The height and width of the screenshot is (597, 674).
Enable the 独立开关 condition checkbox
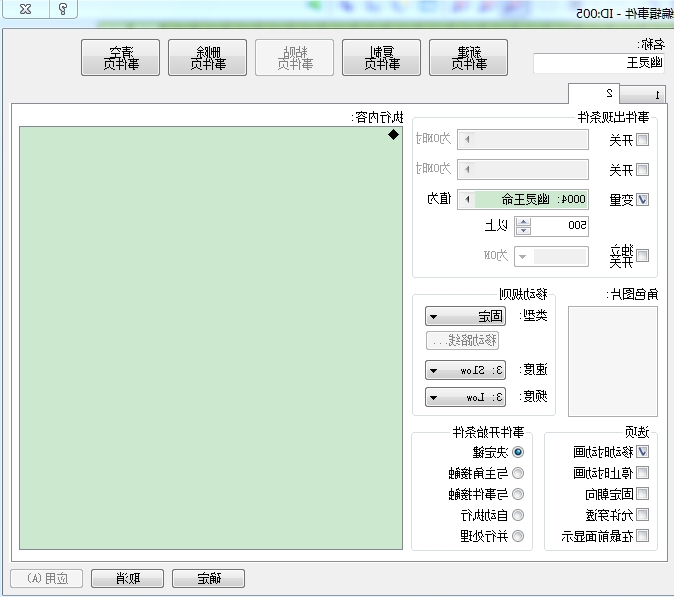tap(642, 256)
